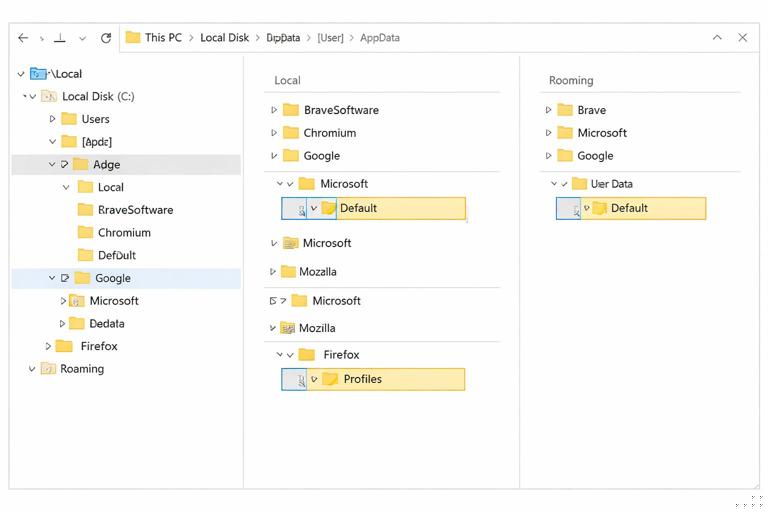Select Local folder under Adge
The height and width of the screenshot is (512, 768).
click(x=111, y=187)
